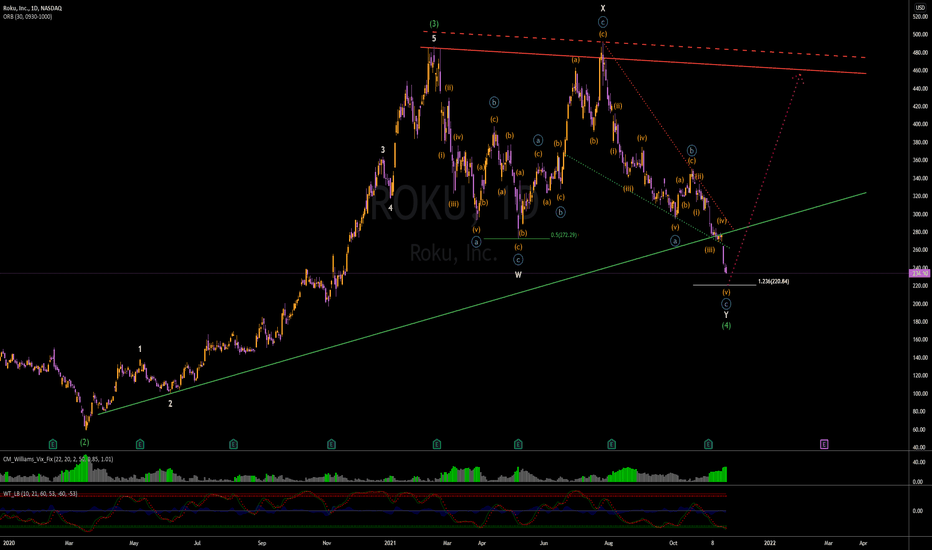Select the green (3) wave label

434,24
